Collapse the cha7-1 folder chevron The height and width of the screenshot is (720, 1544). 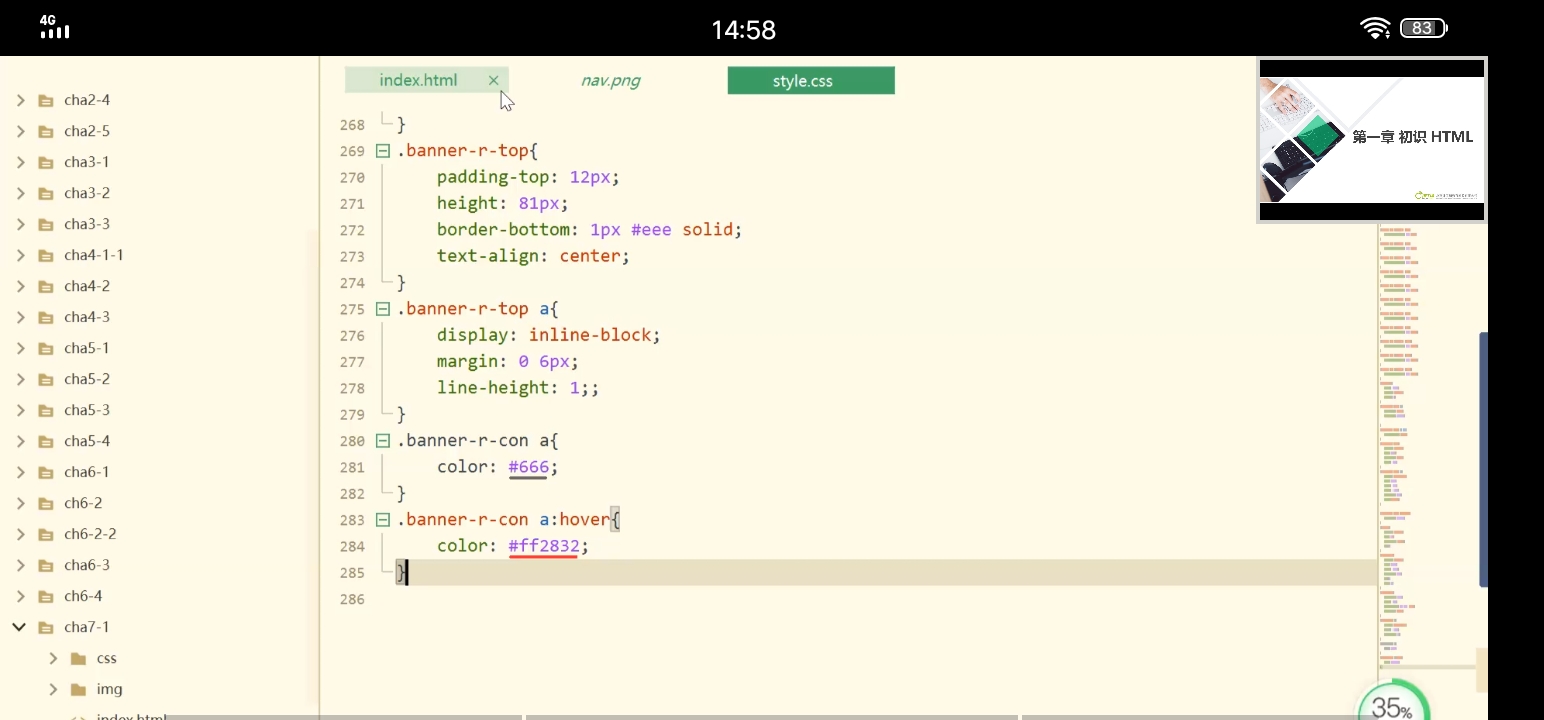pos(19,627)
